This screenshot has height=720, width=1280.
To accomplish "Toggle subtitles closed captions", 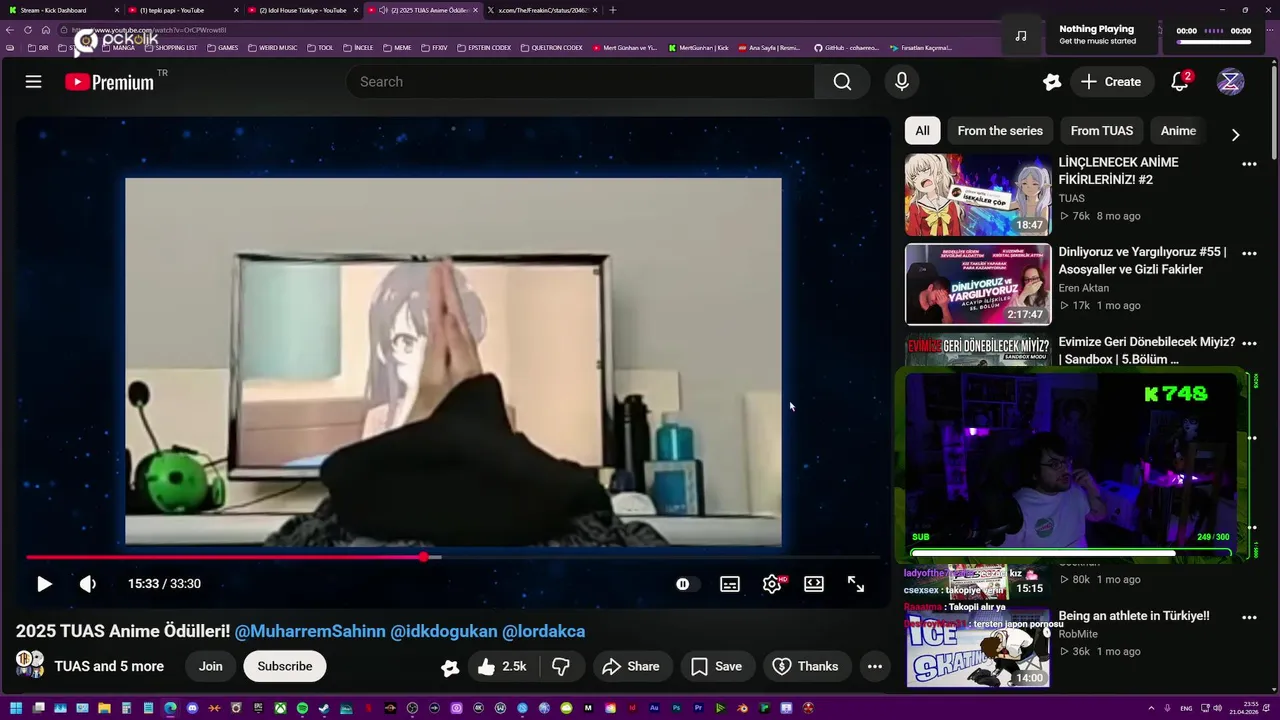I will pyautogui.click(x=730, y=584).
